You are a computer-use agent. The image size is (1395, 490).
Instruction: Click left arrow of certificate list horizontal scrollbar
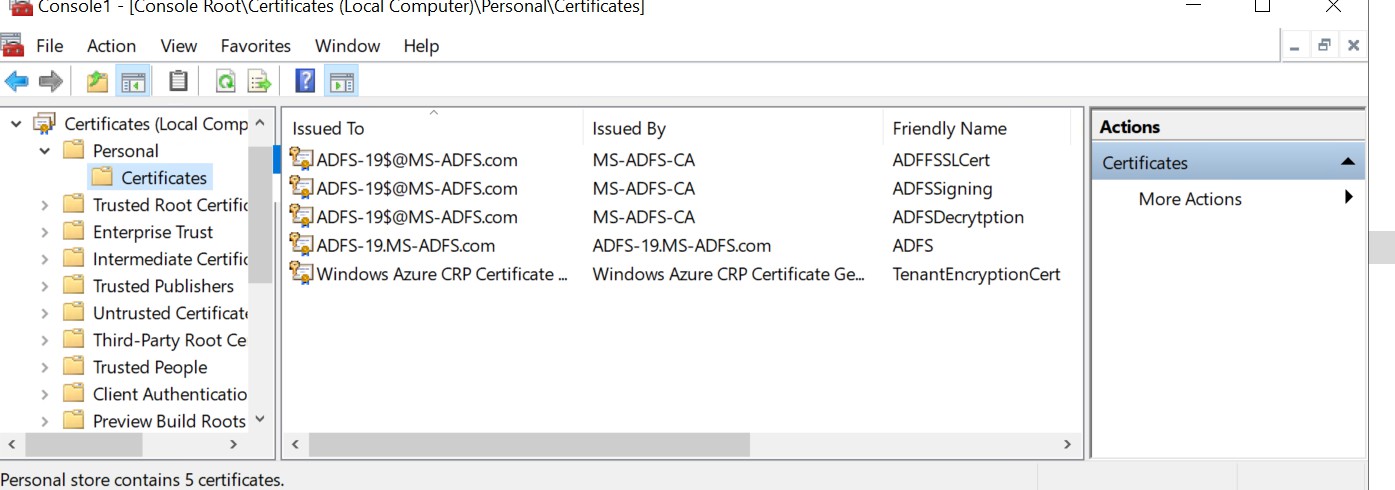295,444
